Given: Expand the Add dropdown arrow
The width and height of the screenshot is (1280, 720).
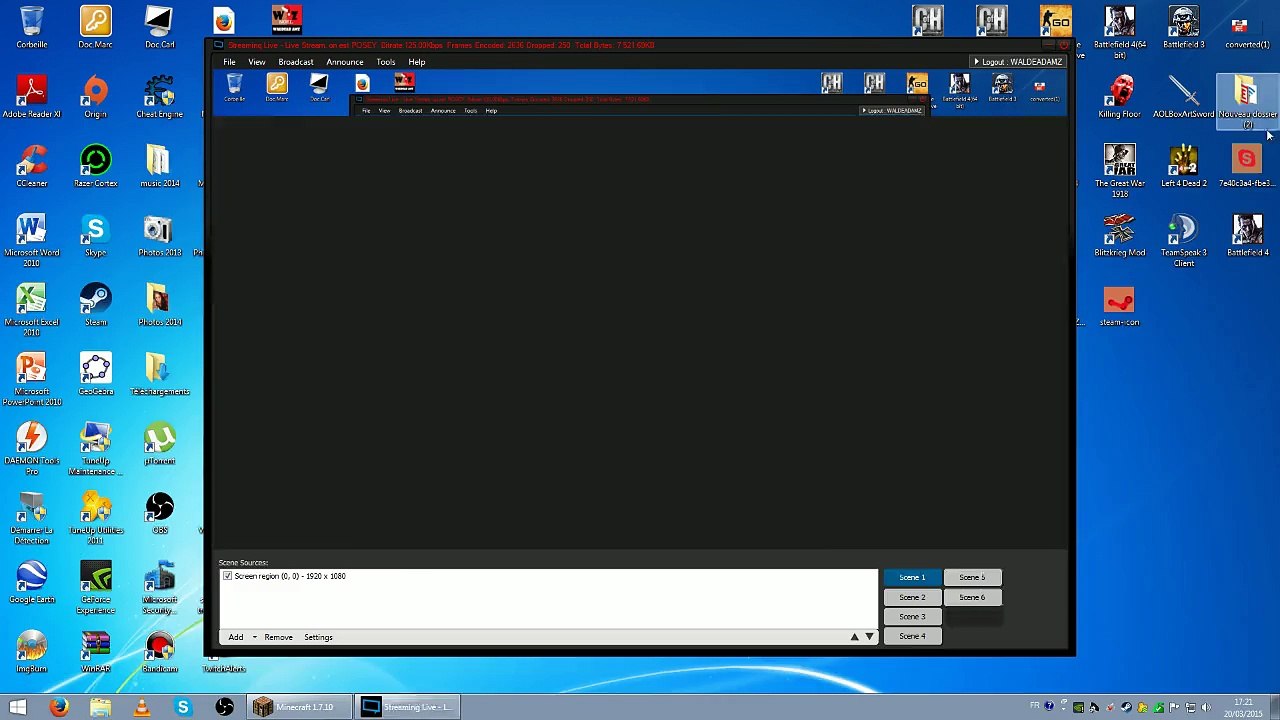Looking at the screenshot, I should pos(254,637).
